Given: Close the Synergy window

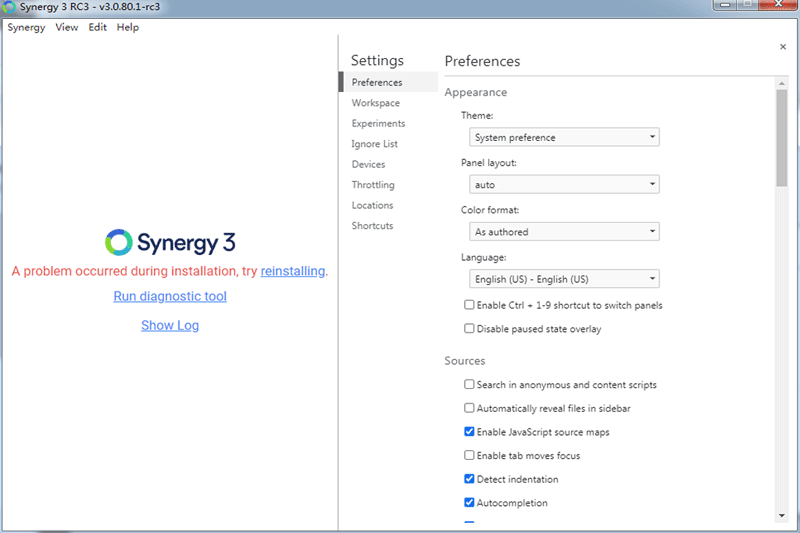Looking at the screenshot, I should (x=778, y=5).
